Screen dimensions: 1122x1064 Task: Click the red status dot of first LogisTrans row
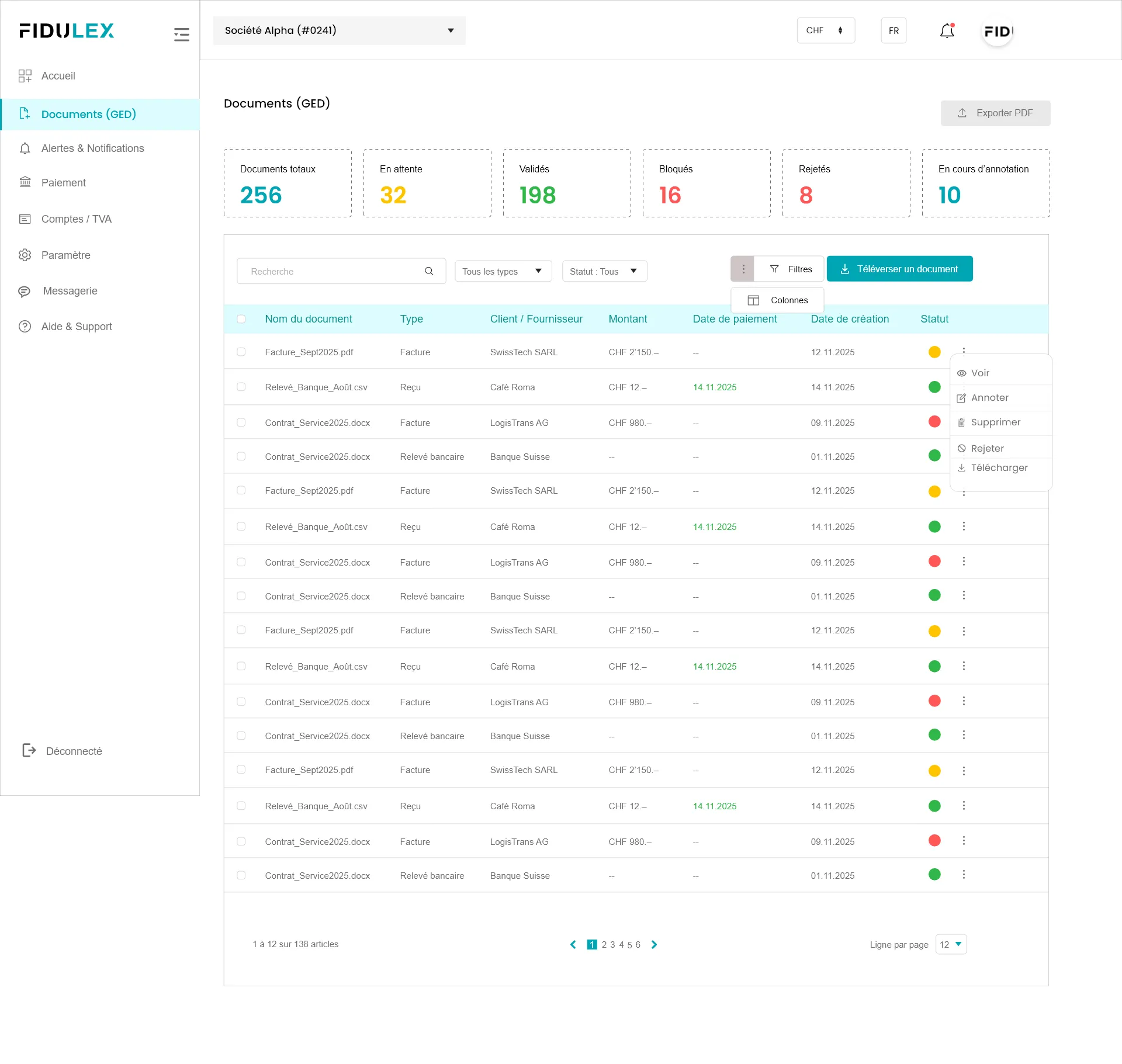coord(934,422)
